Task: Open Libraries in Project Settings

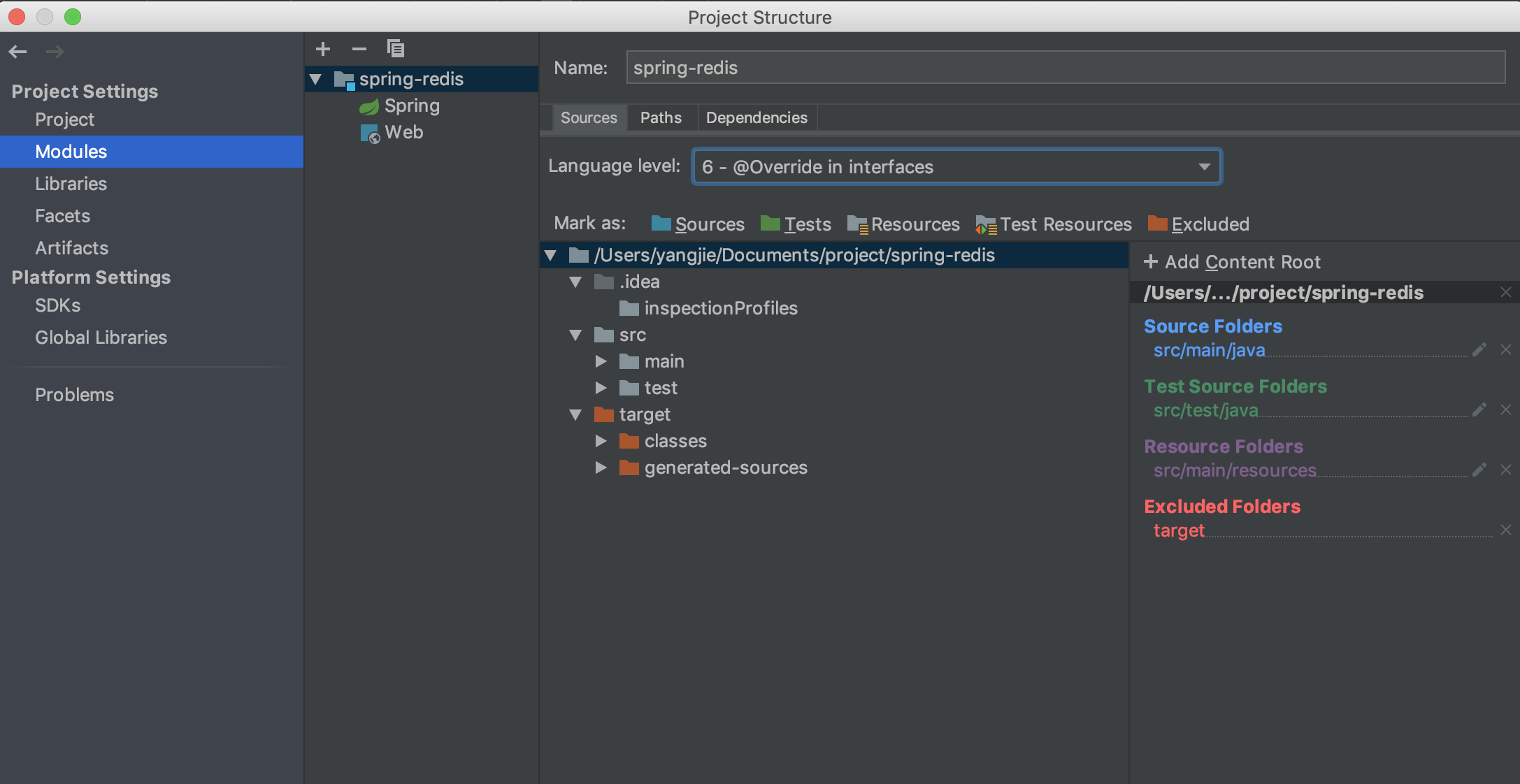Action: [x=71, y=184]
